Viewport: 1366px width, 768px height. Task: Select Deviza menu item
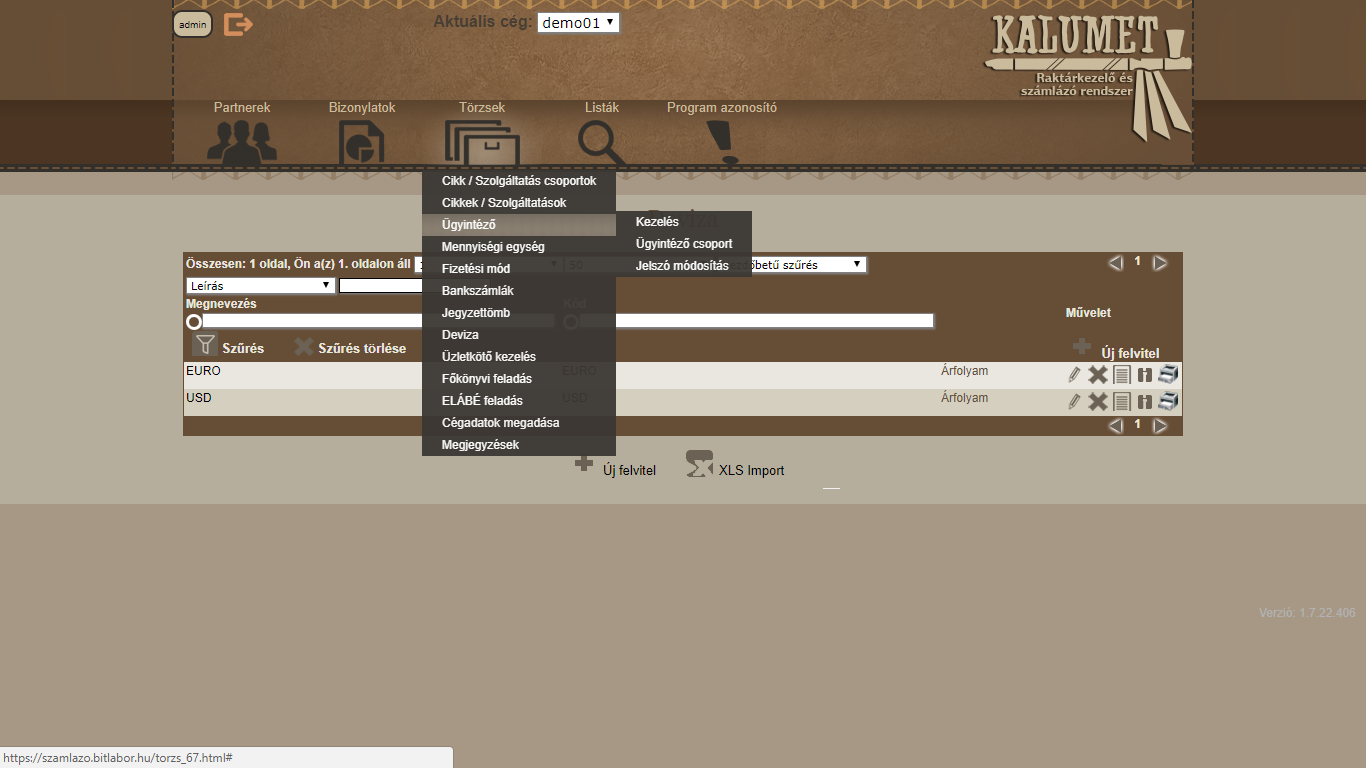coord(519,335)
